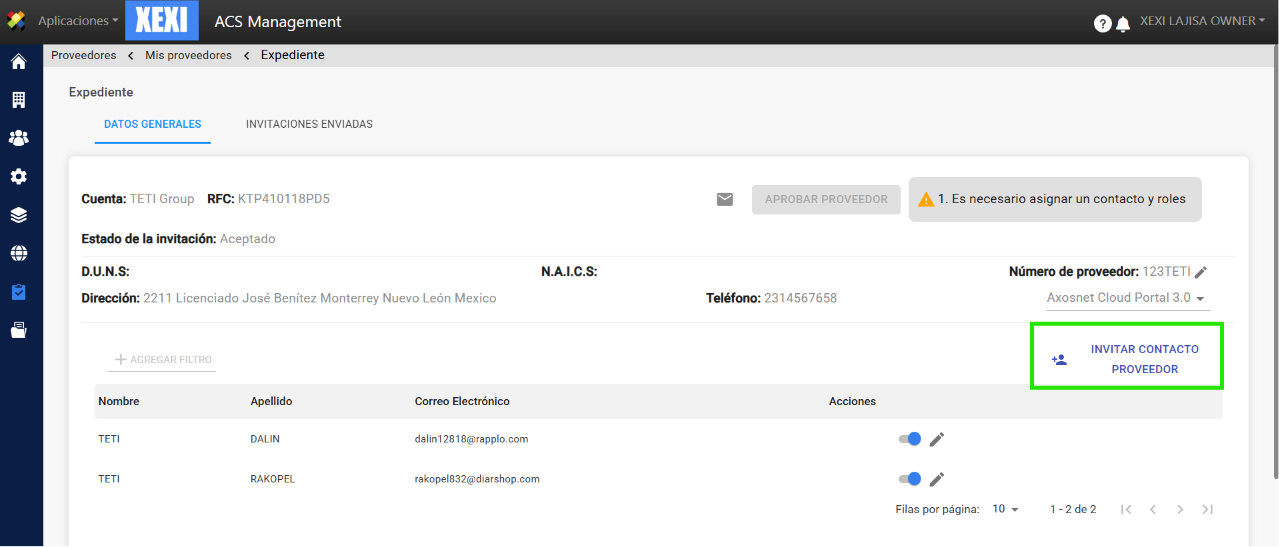Click email rakopel832@diarshop.com
The height and width of the screenshot is (547, 1279).
pyautogui.click(x=477, y=479)
